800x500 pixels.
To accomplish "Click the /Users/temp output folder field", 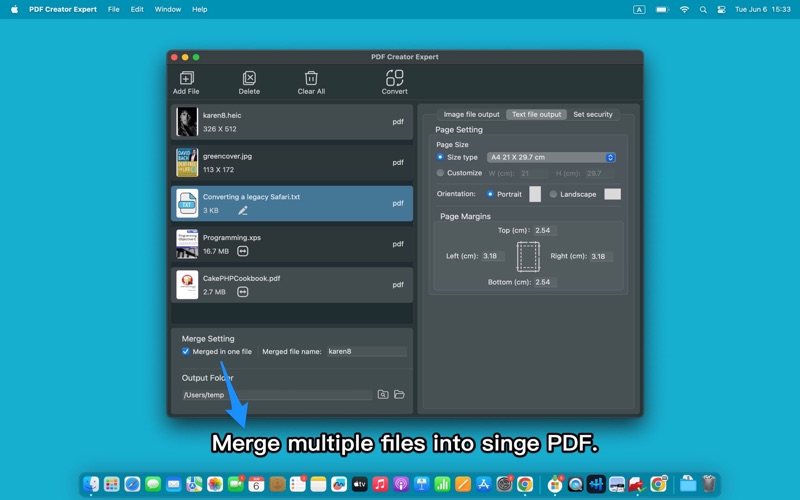I will tap(277, 395).
